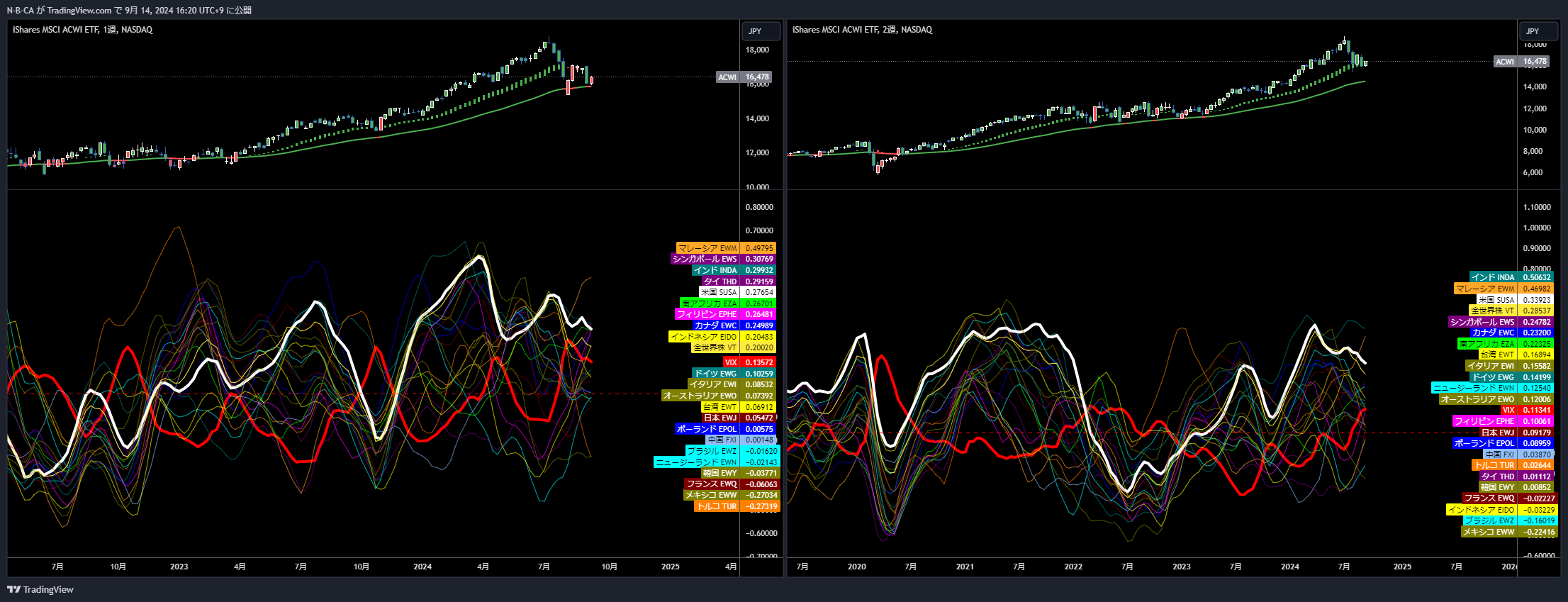Image resolution: width=1568 pixels, height=602 pixels.
Task: Select the オーストラリア EWO 0.07392 label
Action: [x=719, y=396]
